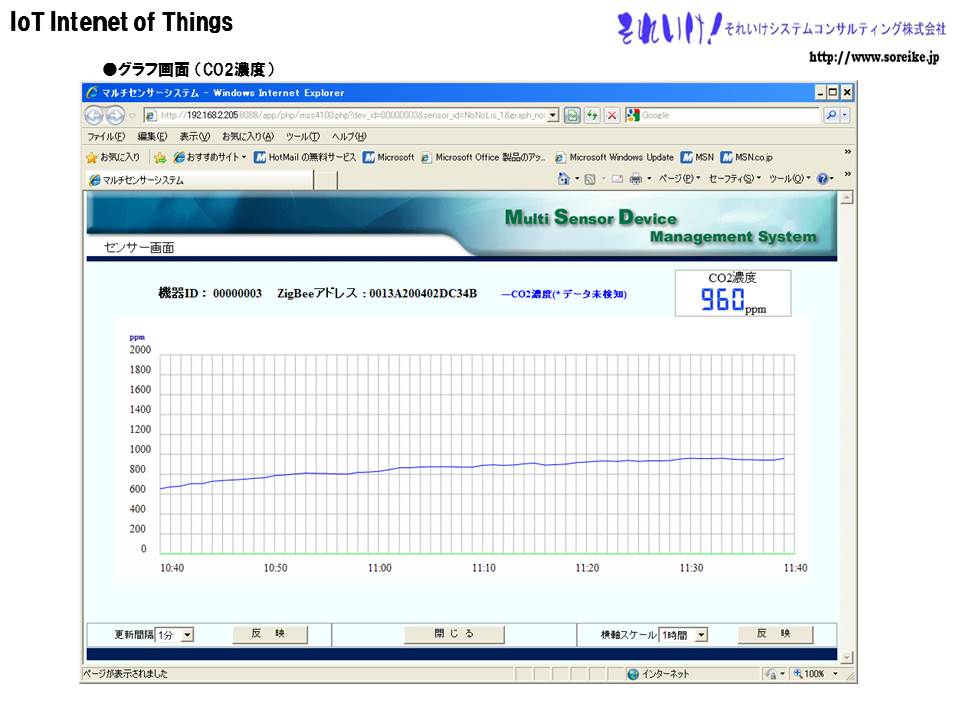Click the red X Stop loading icon

tap(612, 115)
